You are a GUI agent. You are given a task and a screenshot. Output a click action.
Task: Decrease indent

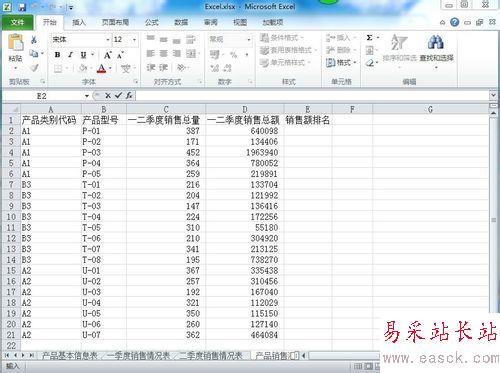151,68
